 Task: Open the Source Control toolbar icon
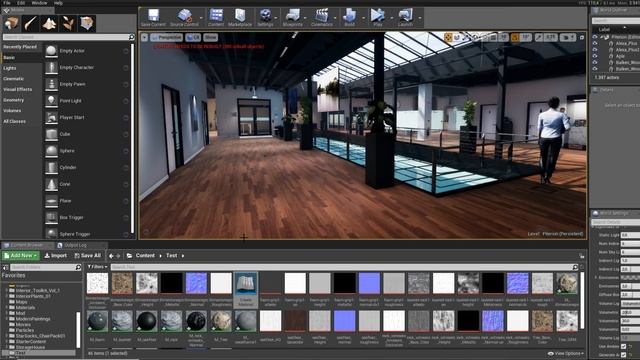click(184, 16)
